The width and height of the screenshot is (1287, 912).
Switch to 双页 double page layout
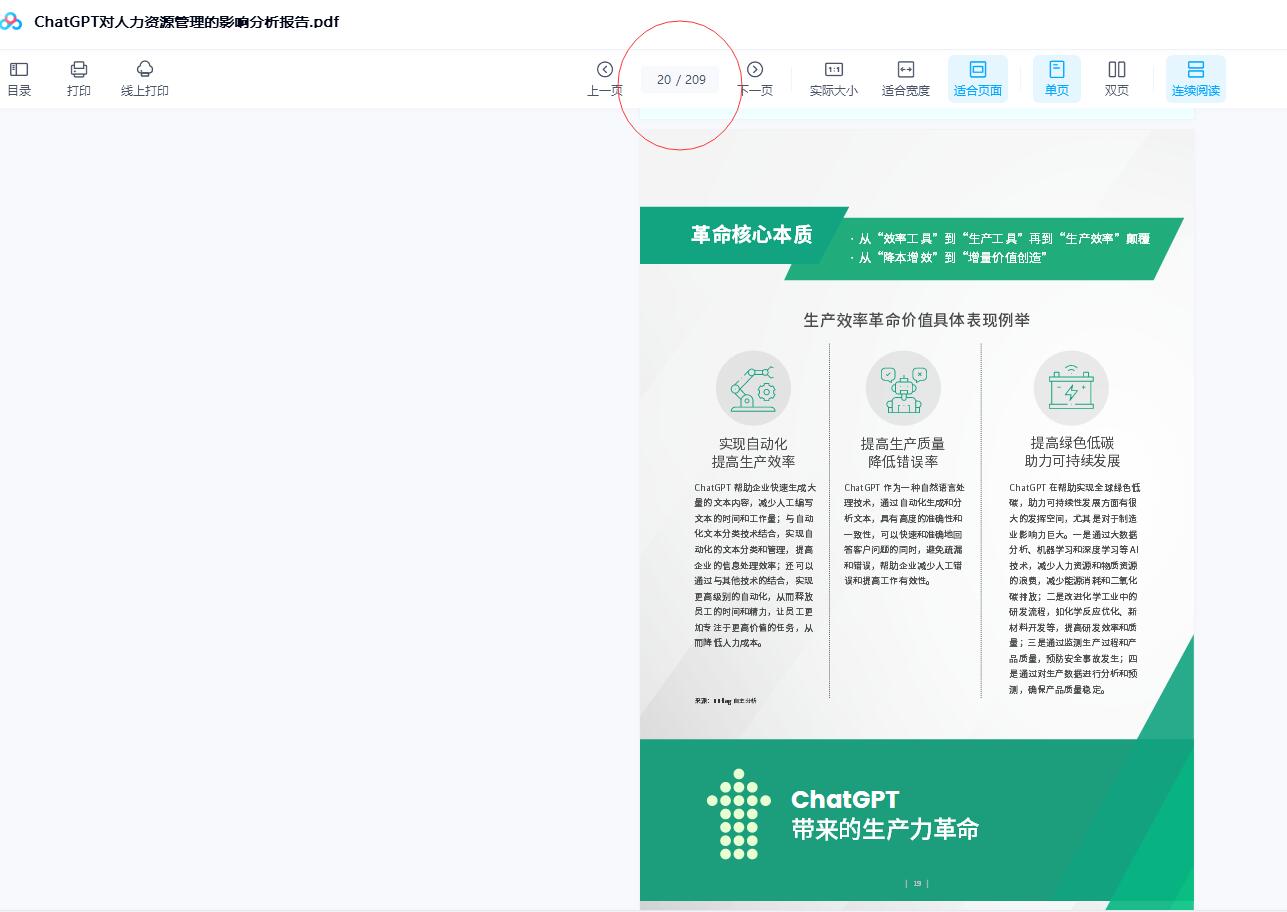point(1117,79)
